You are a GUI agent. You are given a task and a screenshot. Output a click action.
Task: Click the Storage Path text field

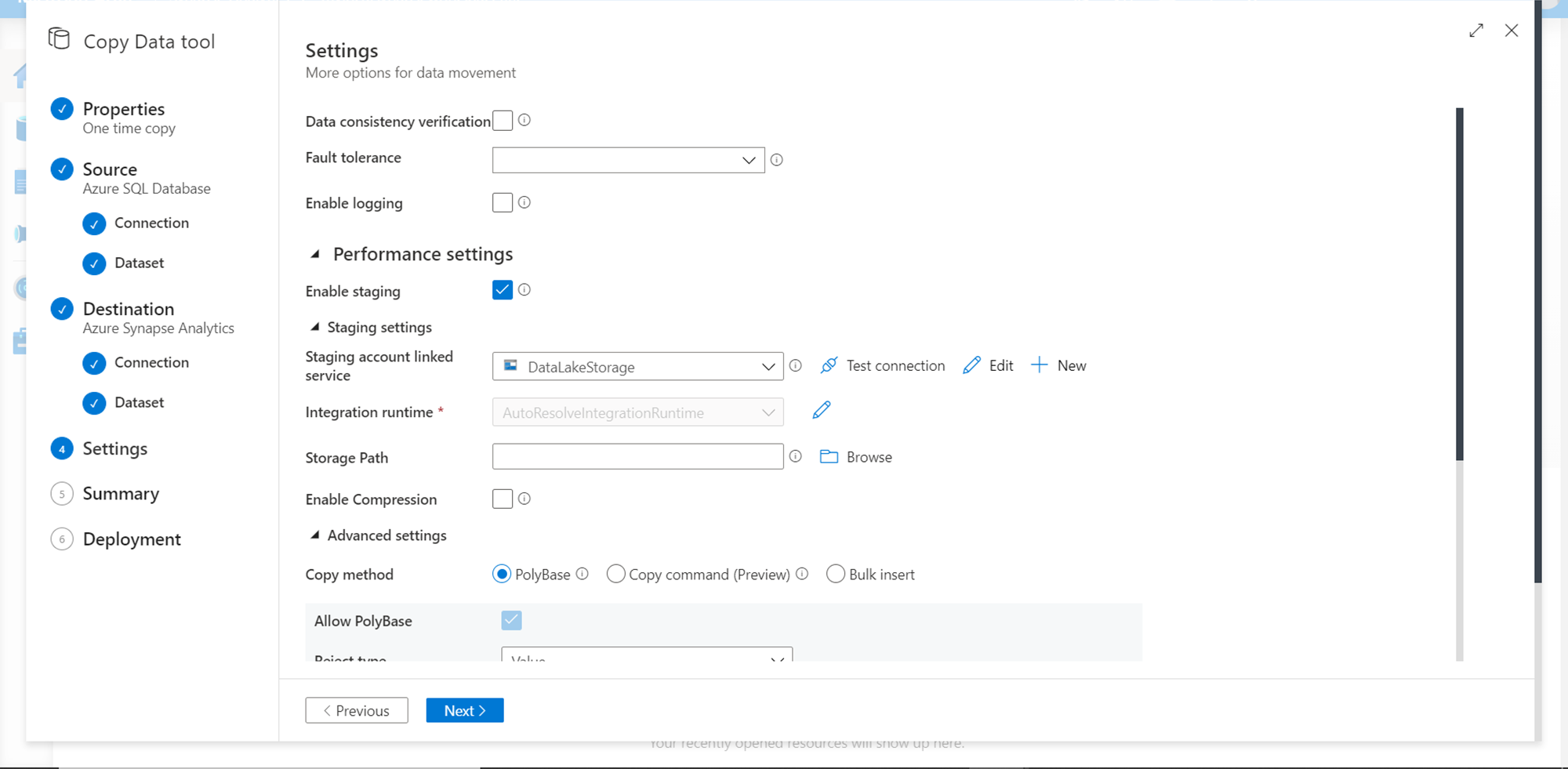click(x=637, y=457)
